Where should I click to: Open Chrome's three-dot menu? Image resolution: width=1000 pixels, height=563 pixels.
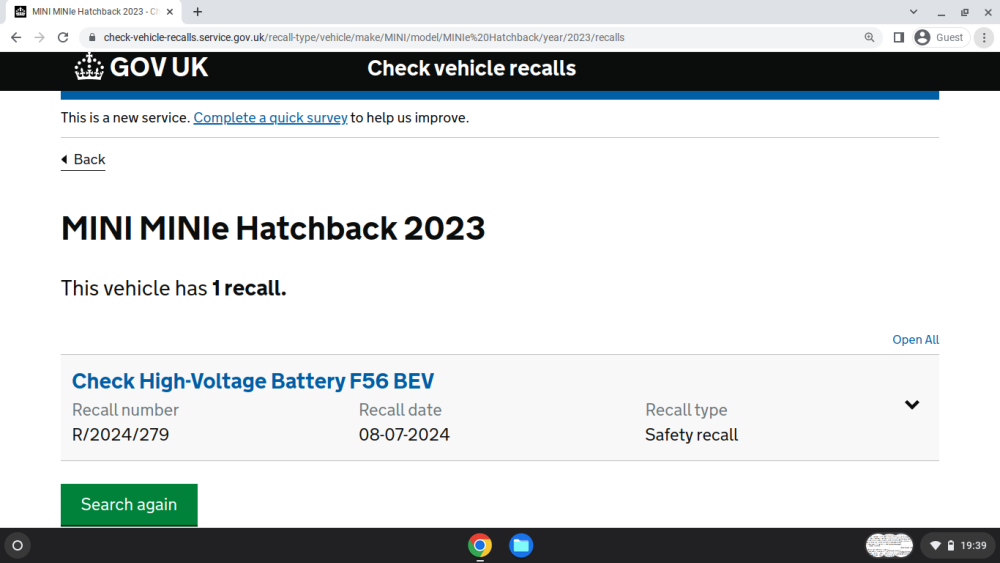coord(984,38)
